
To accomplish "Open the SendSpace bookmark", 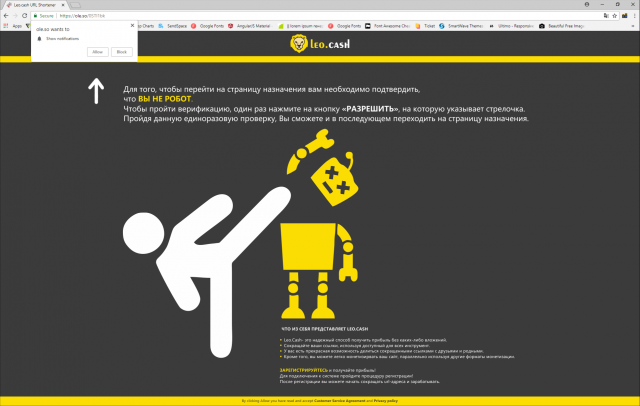I will point(173,26).
